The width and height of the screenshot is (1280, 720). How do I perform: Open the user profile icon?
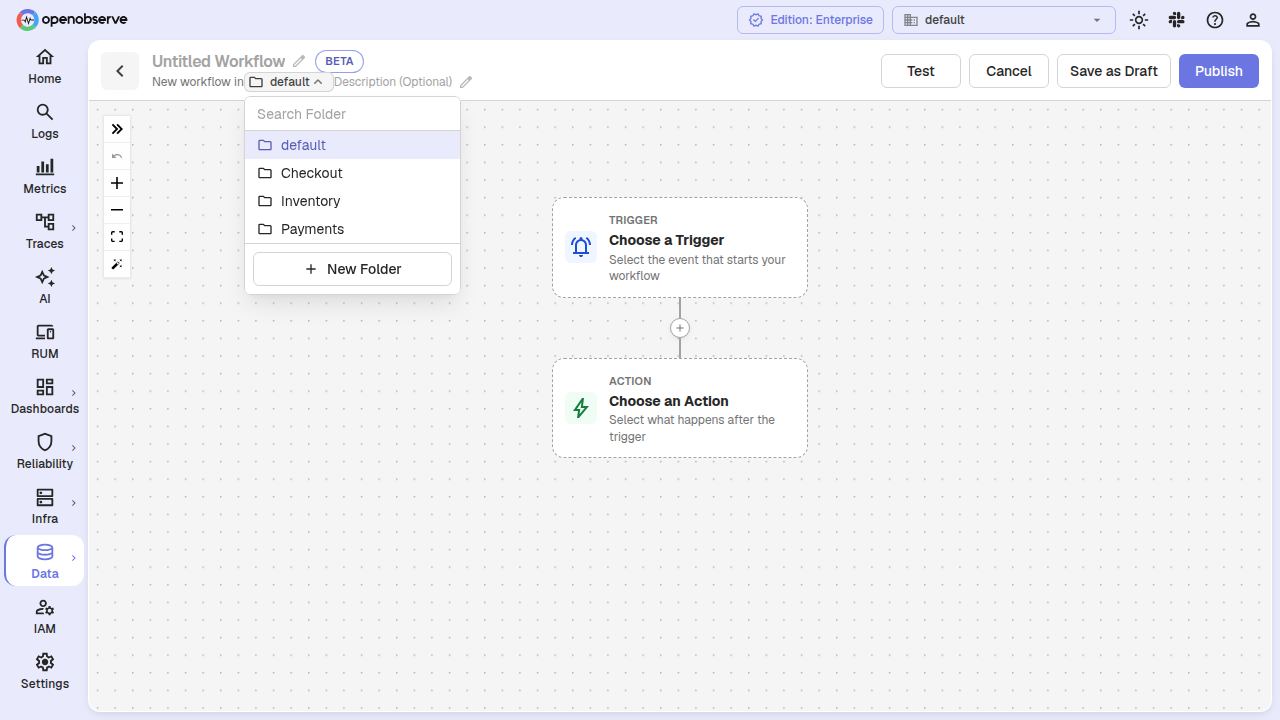coord(1252,20)
